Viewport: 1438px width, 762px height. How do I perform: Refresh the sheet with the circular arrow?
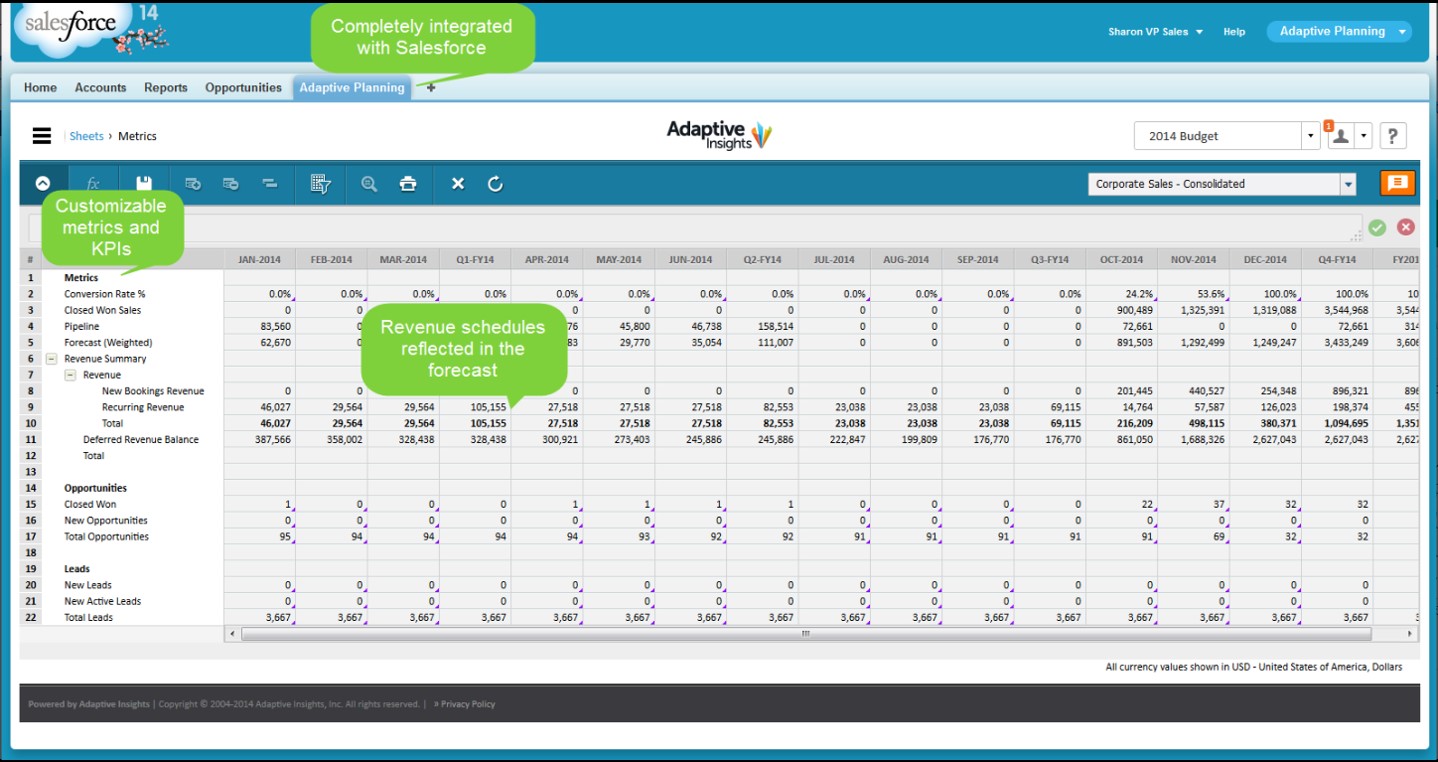495,184
